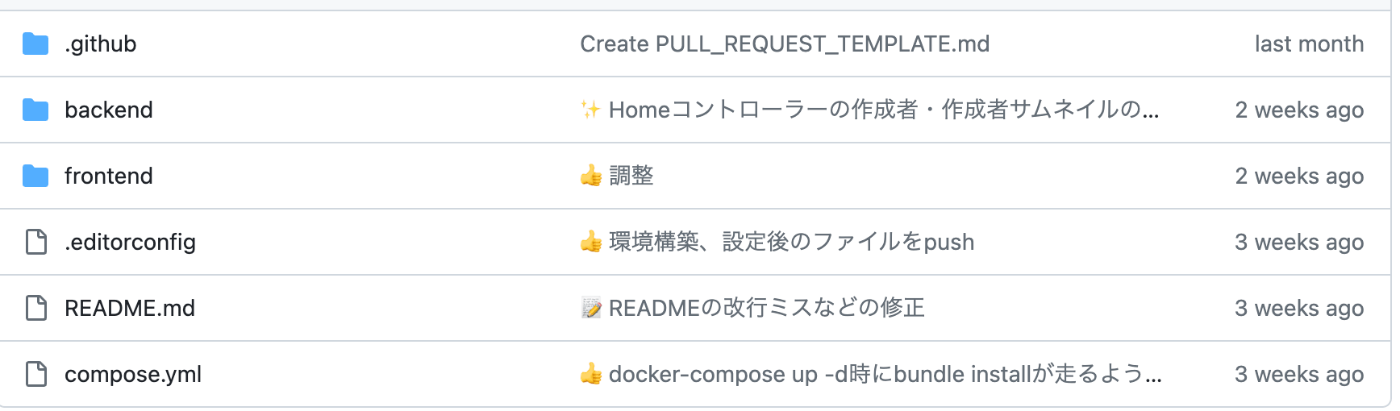Viewport: 1400px width, 411px height.
Task: Open the docker-compose up commit message
Action: [x=871, y=374]
